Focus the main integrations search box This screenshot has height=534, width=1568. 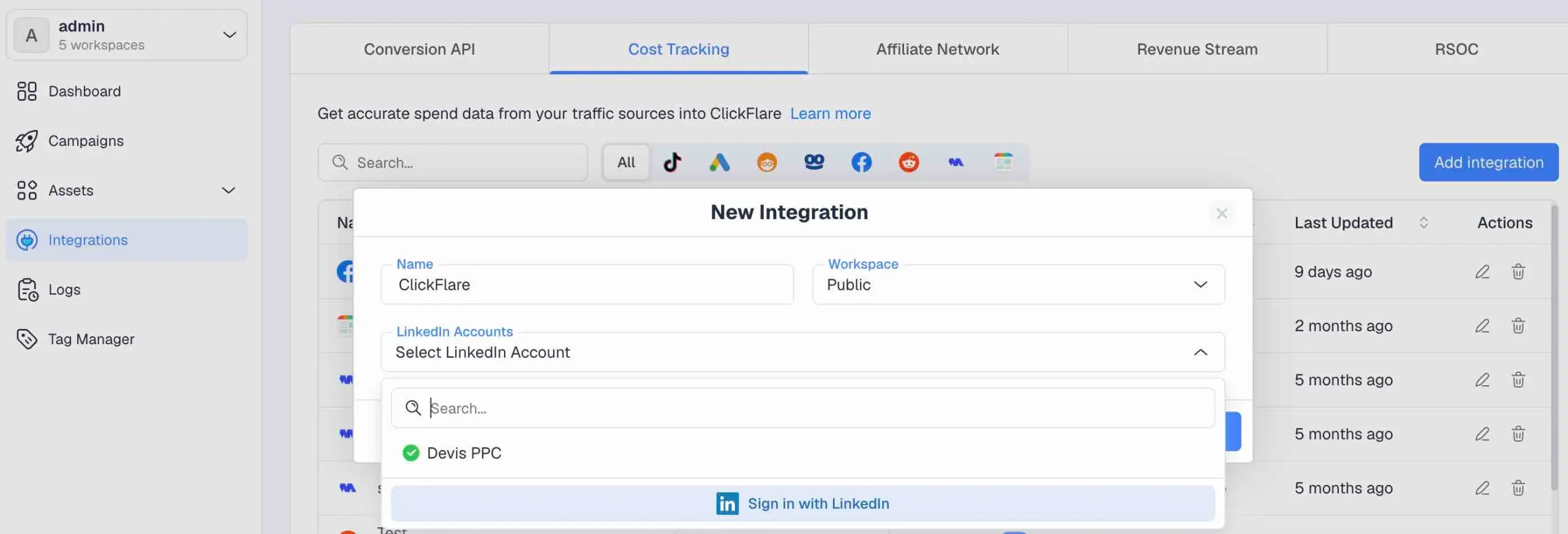pyautogui.click(x=453, y=162)
